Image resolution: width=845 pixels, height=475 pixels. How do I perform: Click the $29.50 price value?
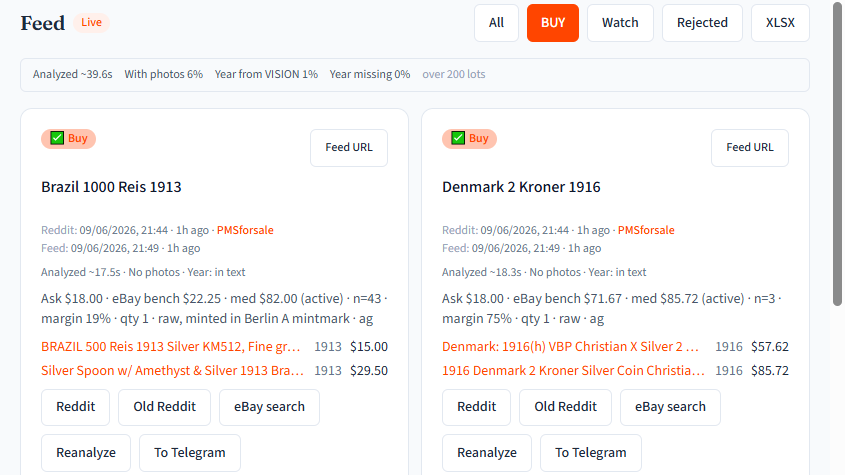pyautogui.click(x=369, y=371)
